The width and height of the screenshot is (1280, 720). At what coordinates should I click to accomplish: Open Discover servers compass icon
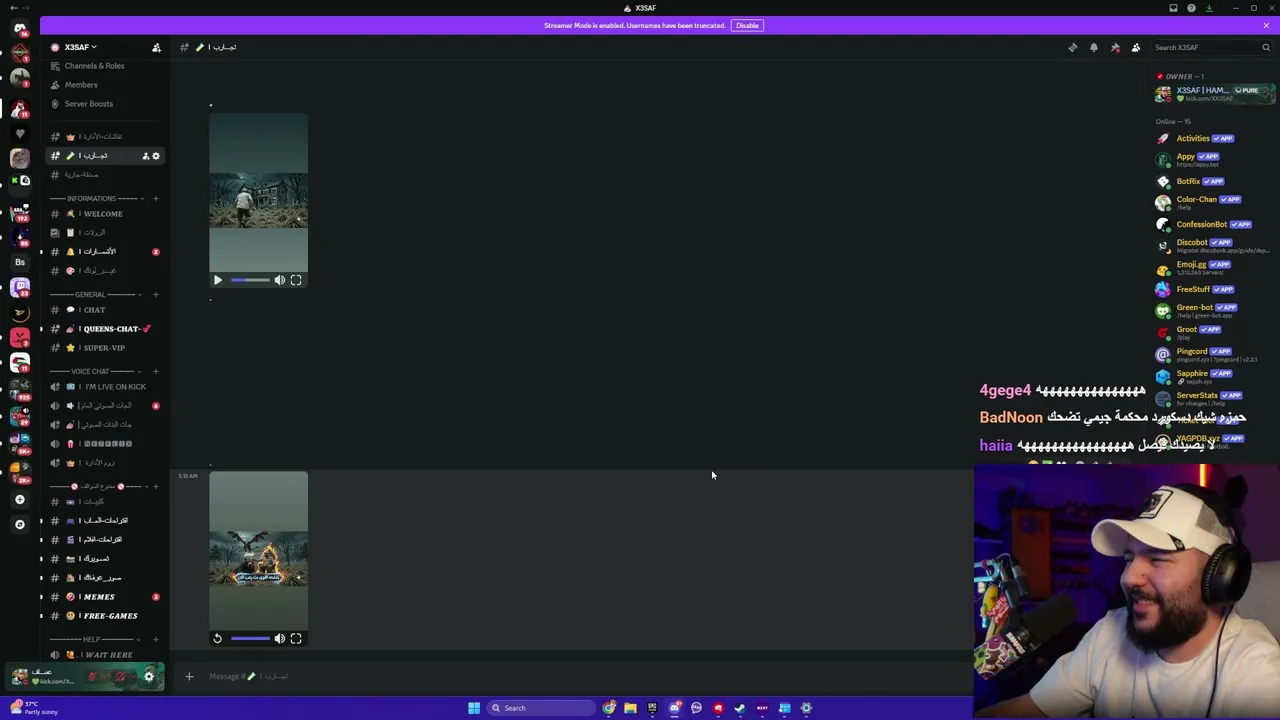click(20, 524)
